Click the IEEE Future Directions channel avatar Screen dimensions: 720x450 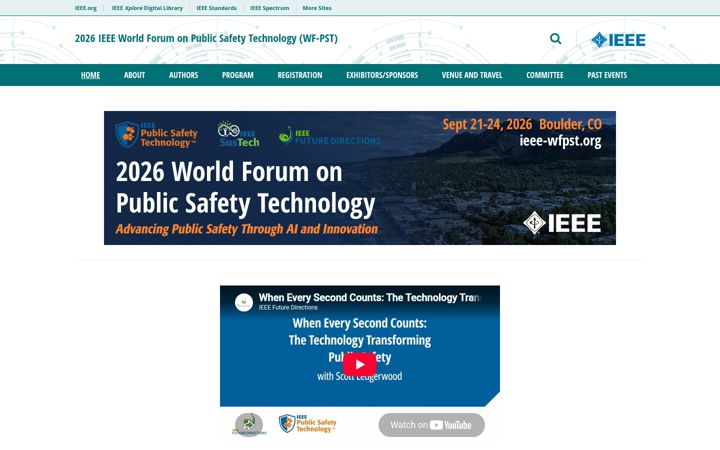[x=244, y=303]
